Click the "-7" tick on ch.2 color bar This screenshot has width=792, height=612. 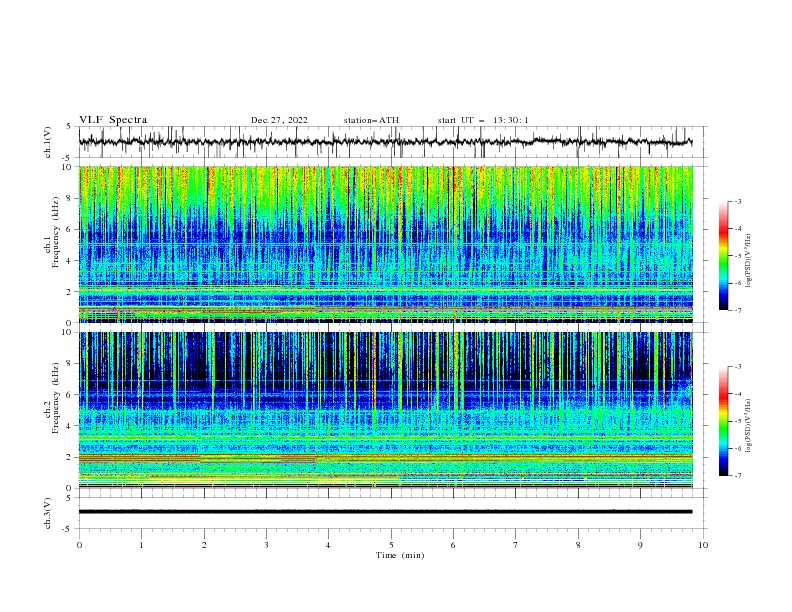737,476
